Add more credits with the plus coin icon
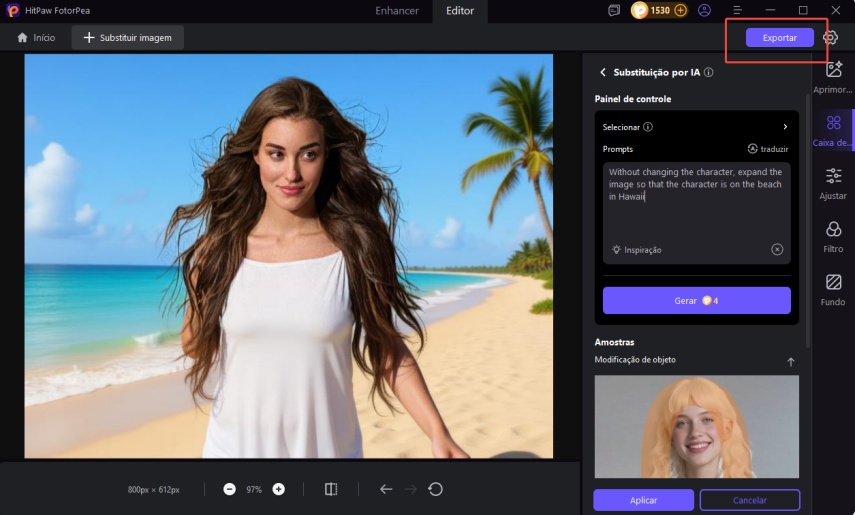 tap(680, 10)
